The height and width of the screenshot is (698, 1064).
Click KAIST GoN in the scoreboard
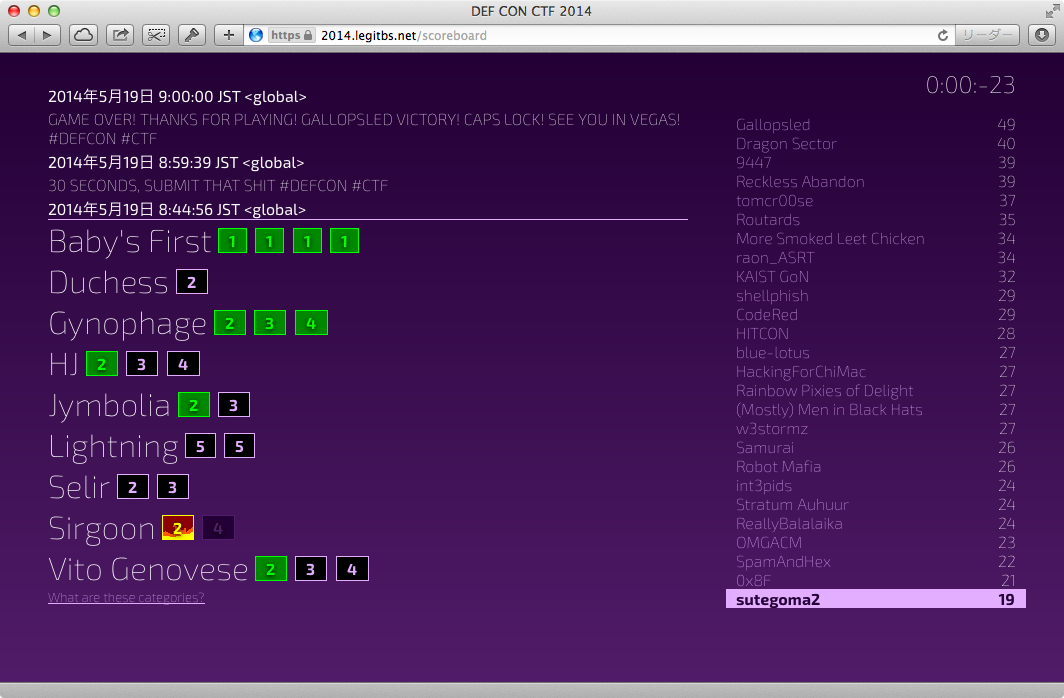[x=772, y=277]
